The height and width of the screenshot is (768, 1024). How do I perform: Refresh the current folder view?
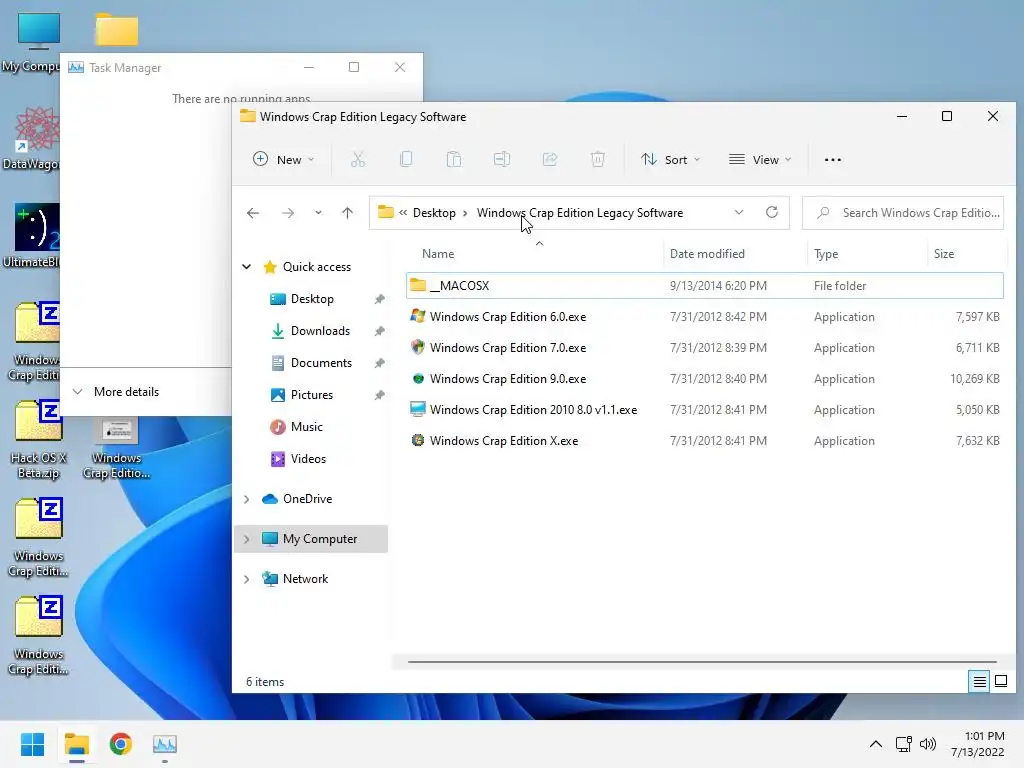[772, 212]
